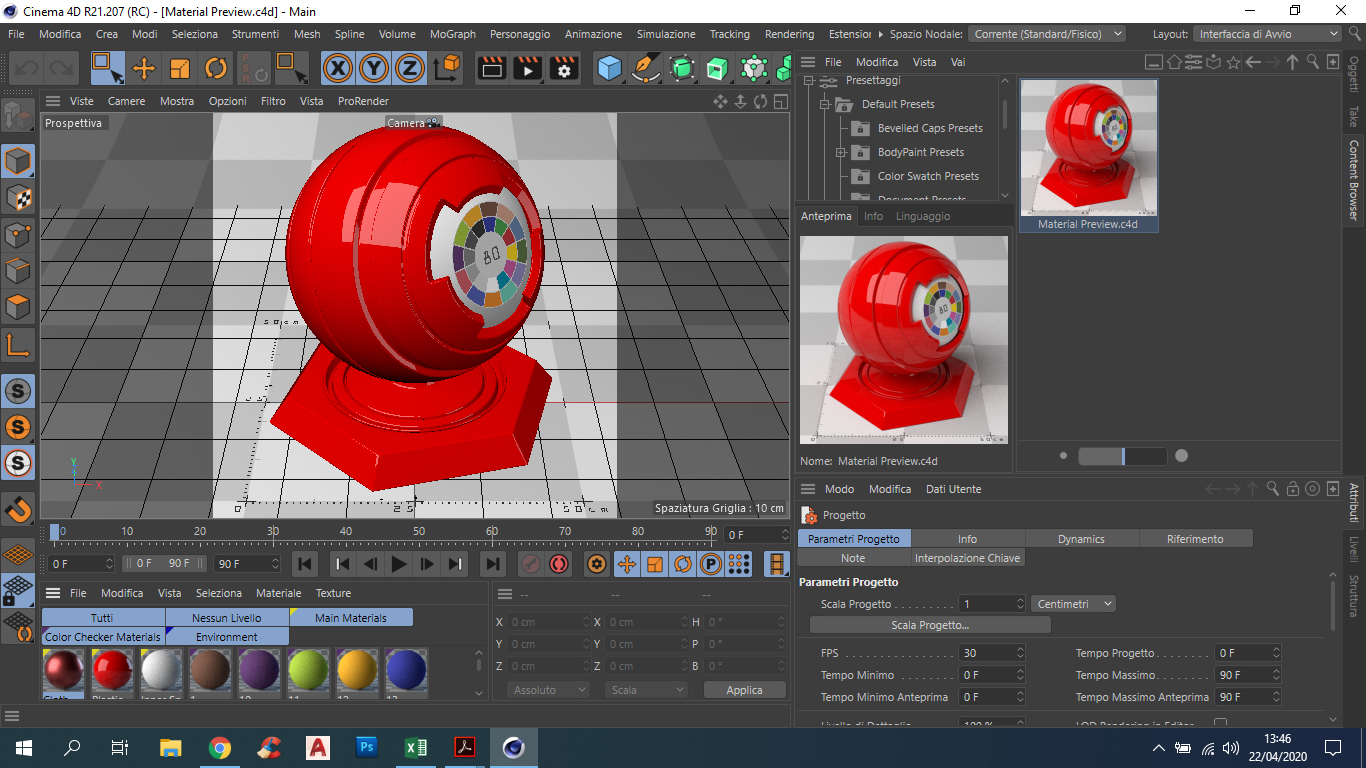This screenshot has height=768, width=1366.
Task: Open the viewport Filtro menu
Action: coord(273,101)
